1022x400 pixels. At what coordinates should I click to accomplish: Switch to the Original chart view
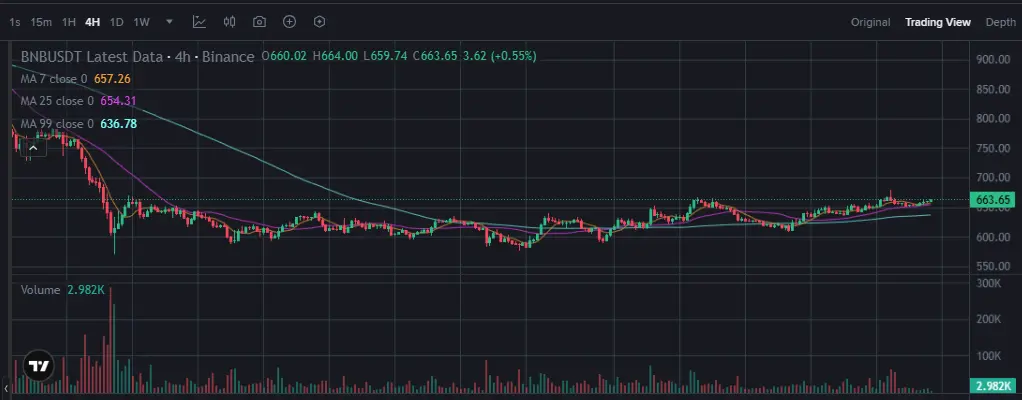[x=870, y=22]
